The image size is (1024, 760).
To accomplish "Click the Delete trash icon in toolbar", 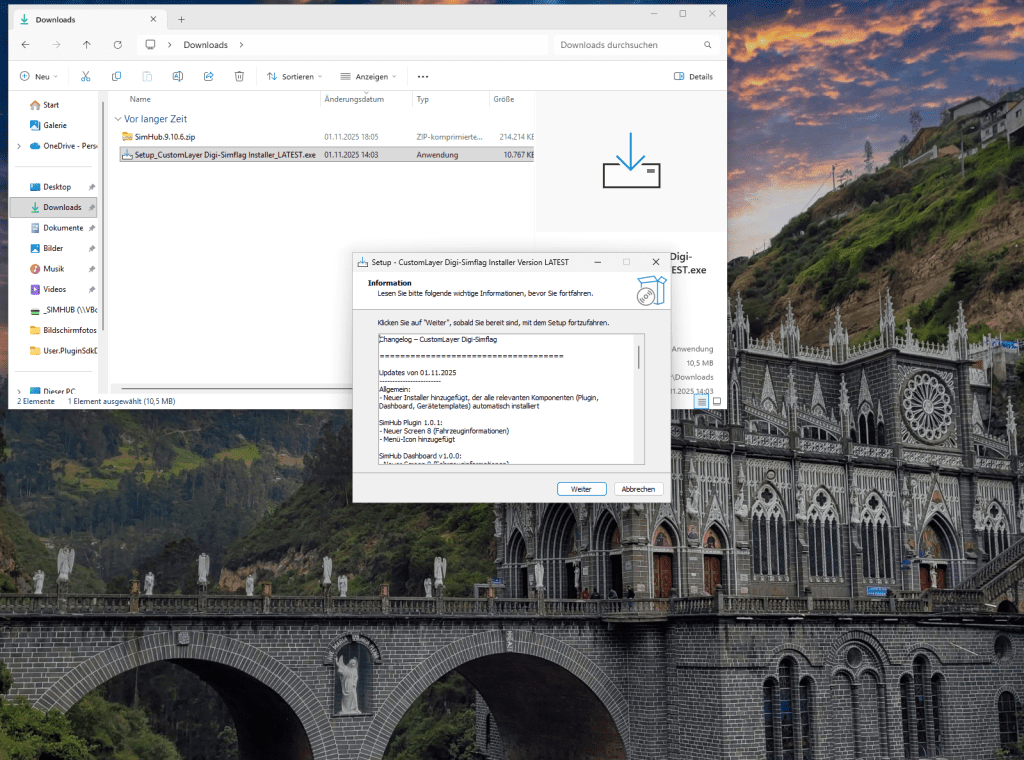I will pyautogui.click(x=240, y=76).
